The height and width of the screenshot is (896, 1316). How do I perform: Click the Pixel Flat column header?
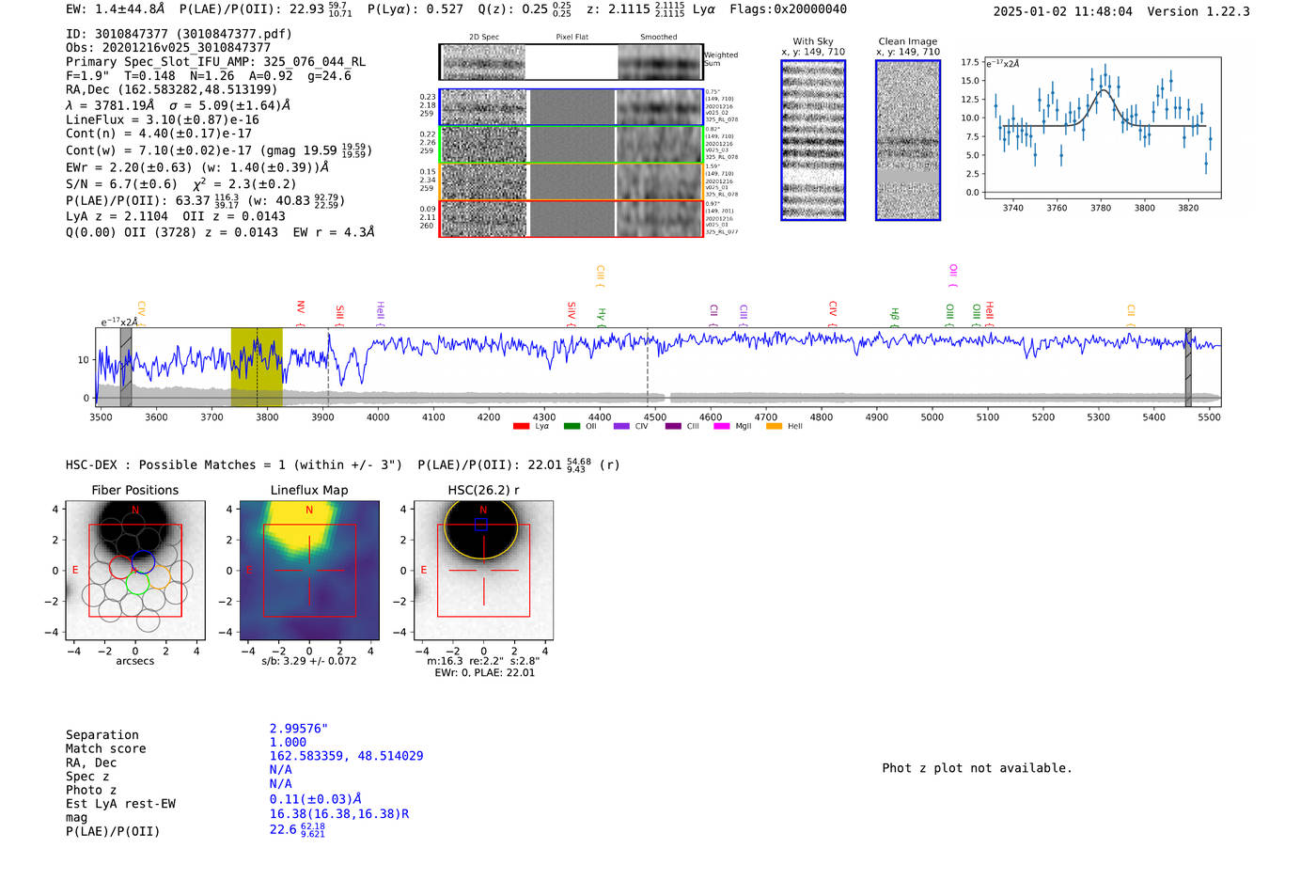(572, 37)
